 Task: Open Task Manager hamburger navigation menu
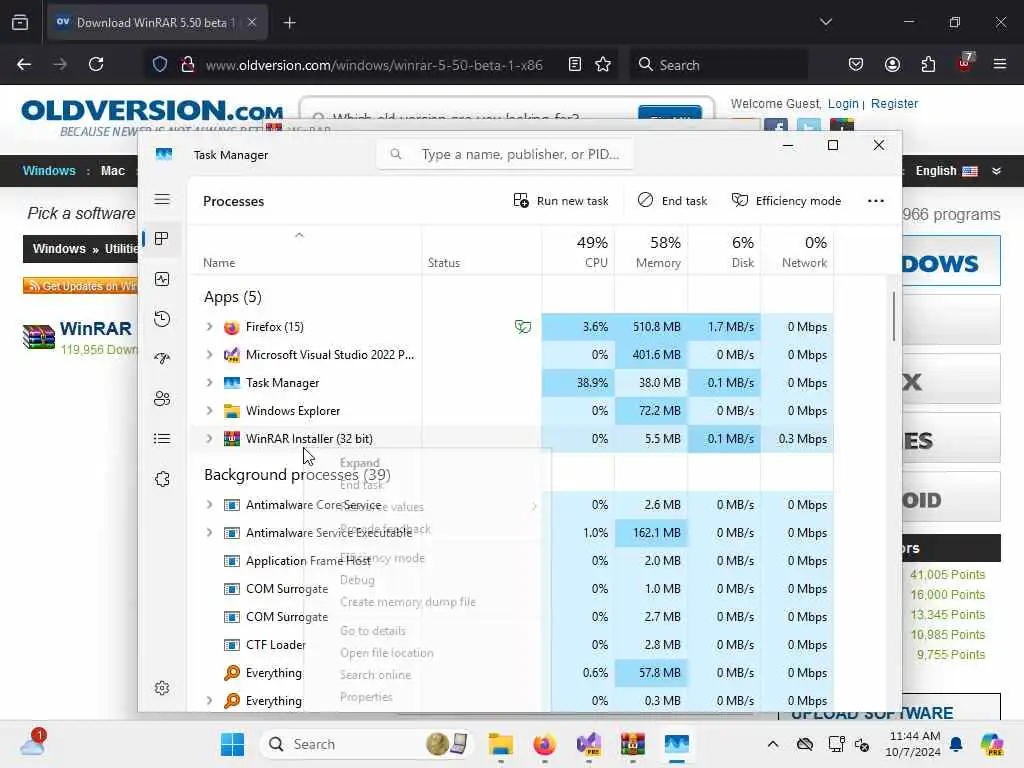pyautogui.click(x=162, y=199)
